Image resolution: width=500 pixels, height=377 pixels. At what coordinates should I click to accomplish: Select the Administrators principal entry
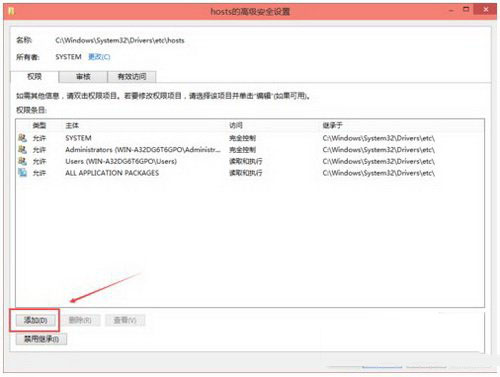click(x=143, y=150)
